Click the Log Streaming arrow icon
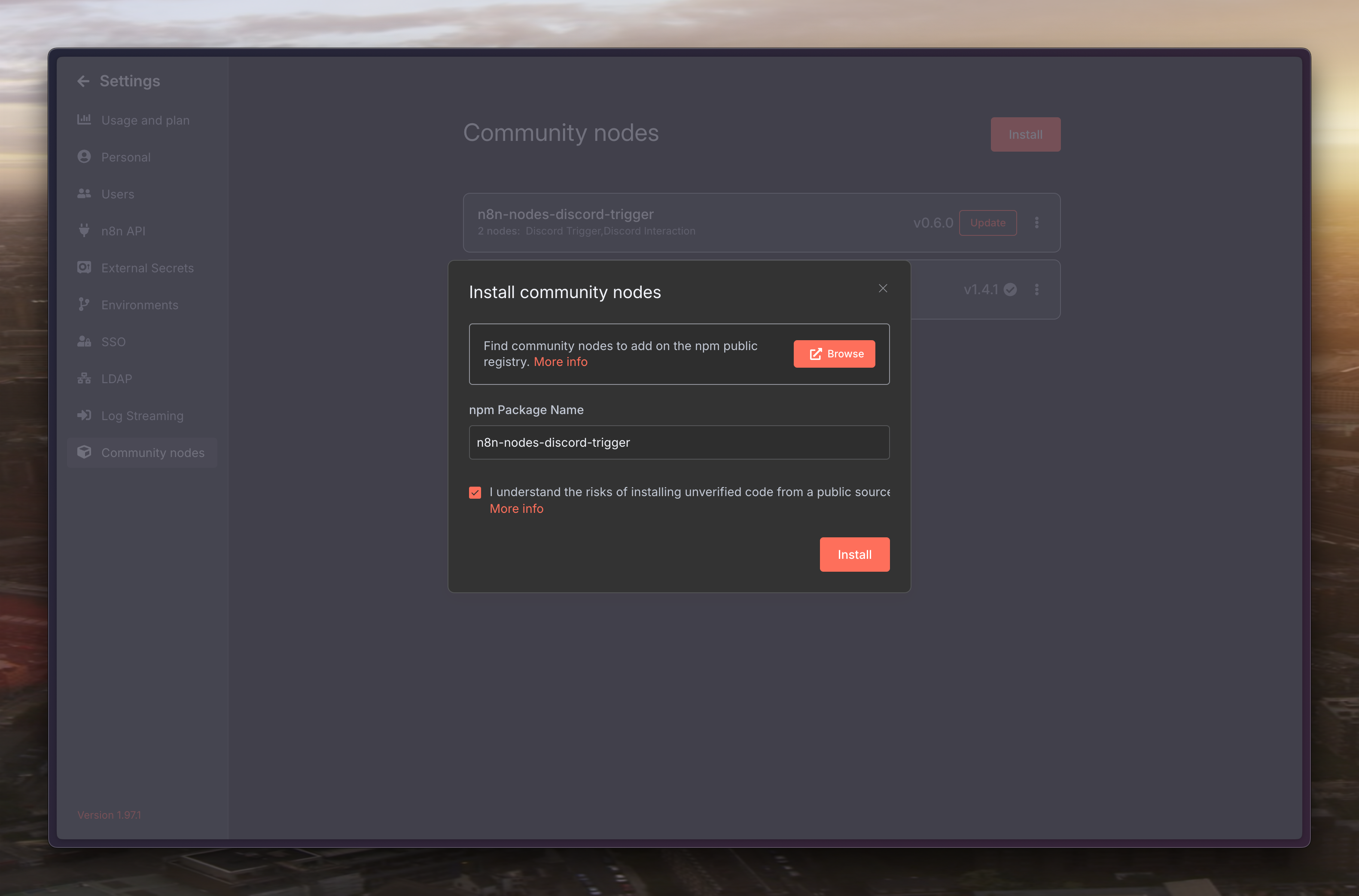Viewport: 1359px width, 896px height. tap(84, 415)
